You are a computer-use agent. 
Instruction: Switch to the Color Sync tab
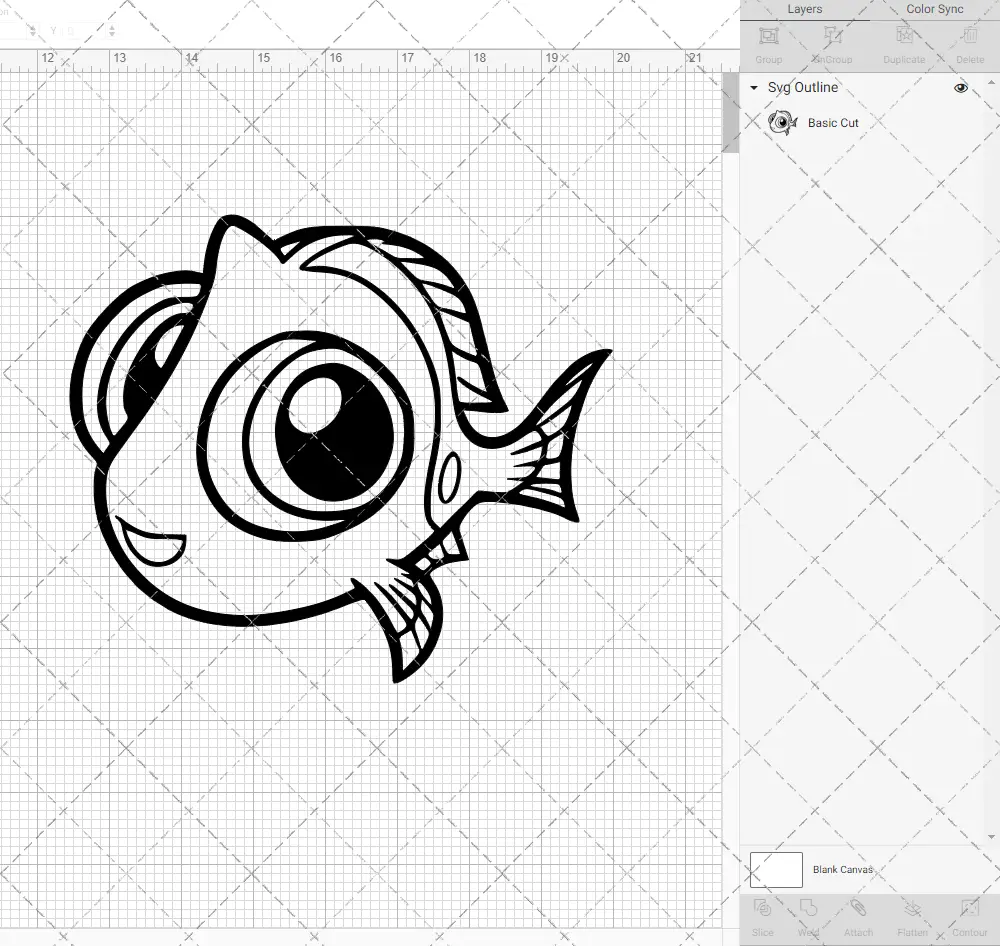coord(934,9)
